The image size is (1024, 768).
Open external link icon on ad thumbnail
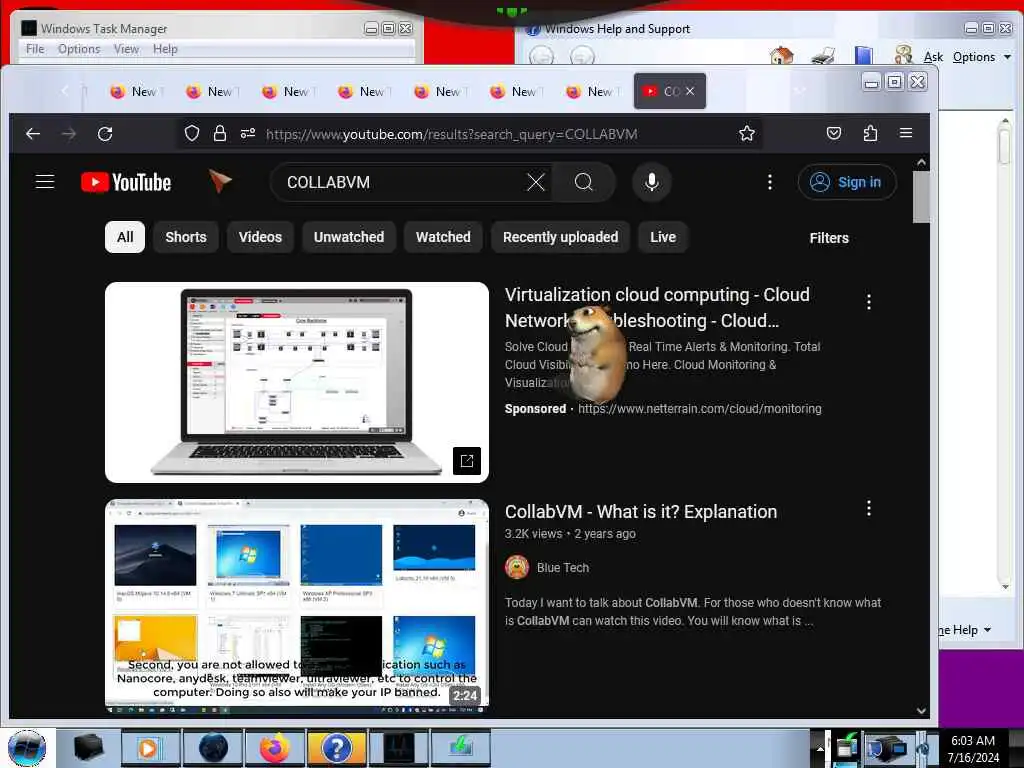tap(466, 461)
